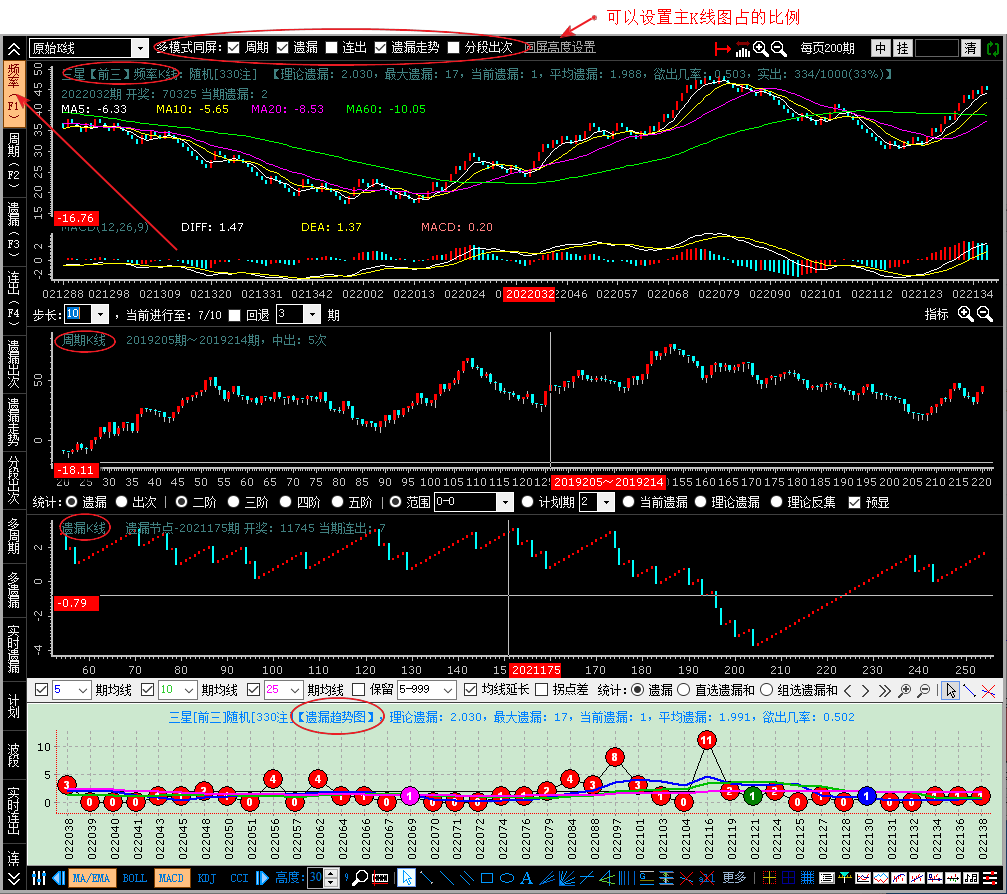Open the 步长 step length dropdown
The image size is (1007, 894).
click(100, 315)
